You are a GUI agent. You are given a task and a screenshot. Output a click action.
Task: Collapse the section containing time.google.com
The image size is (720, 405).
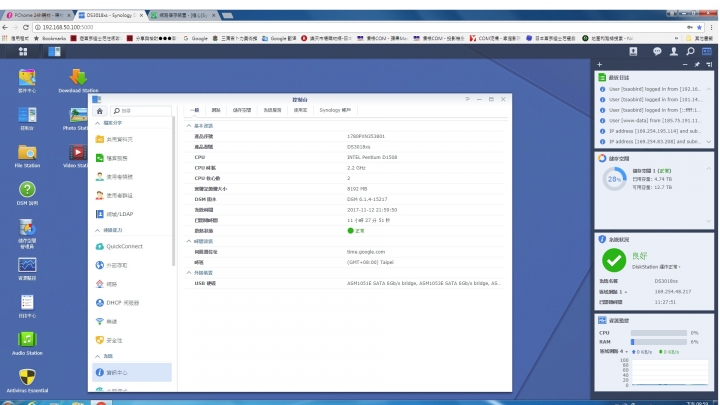point(189,241)
